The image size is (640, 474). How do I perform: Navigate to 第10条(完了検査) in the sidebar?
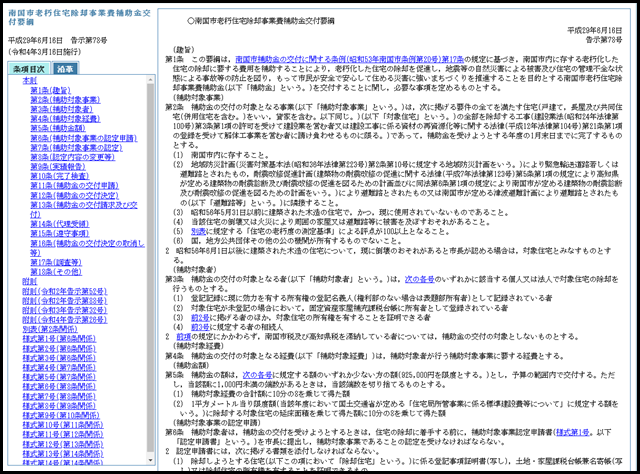point(59,177)
